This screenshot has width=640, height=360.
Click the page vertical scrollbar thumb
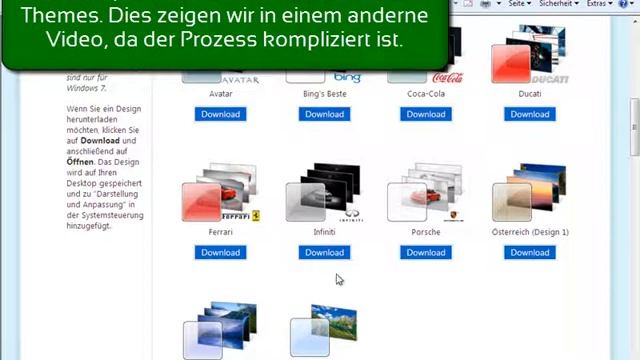[x=635, y=127]
